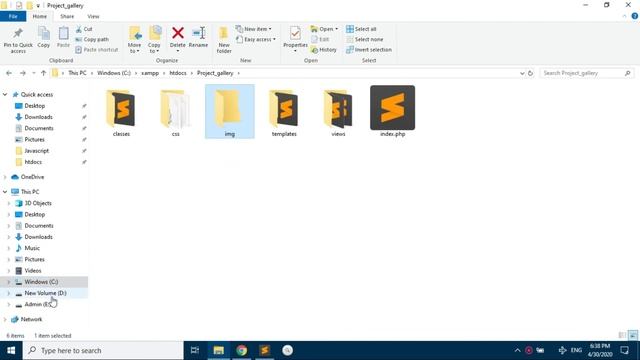
Task: Collapse This PC tree node
Action: click(5, 191)
